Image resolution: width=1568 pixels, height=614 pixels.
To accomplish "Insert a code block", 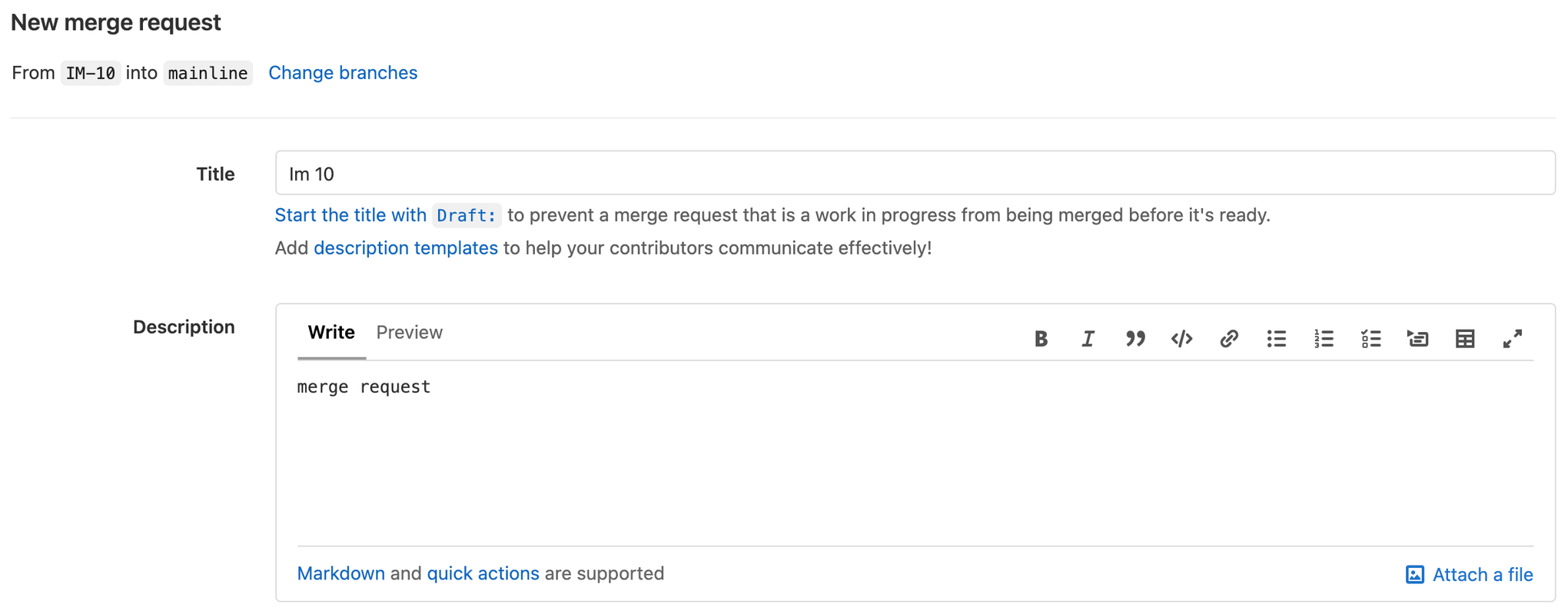I will pos(1181,338).
